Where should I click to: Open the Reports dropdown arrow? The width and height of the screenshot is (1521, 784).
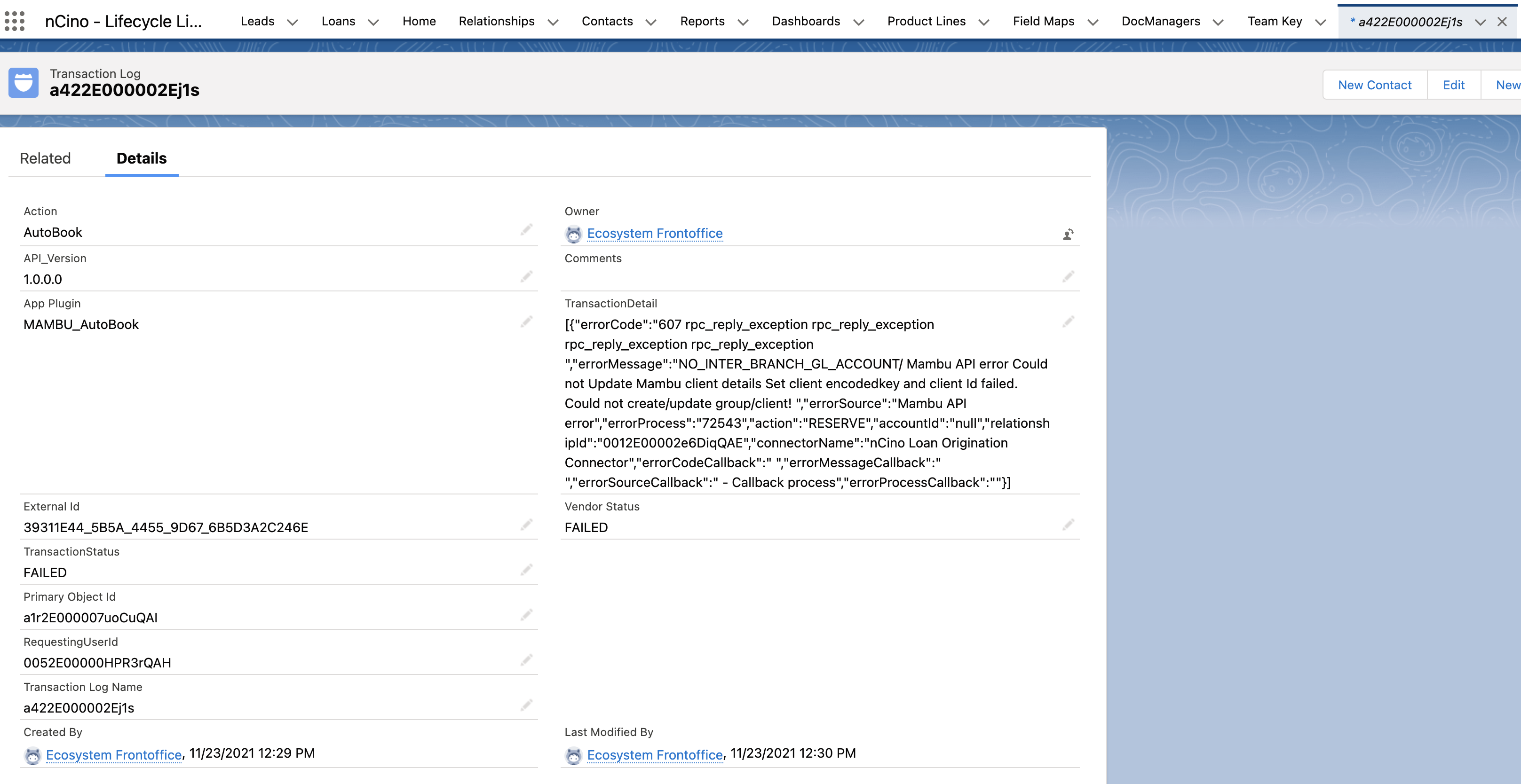(x=743, y=22)
